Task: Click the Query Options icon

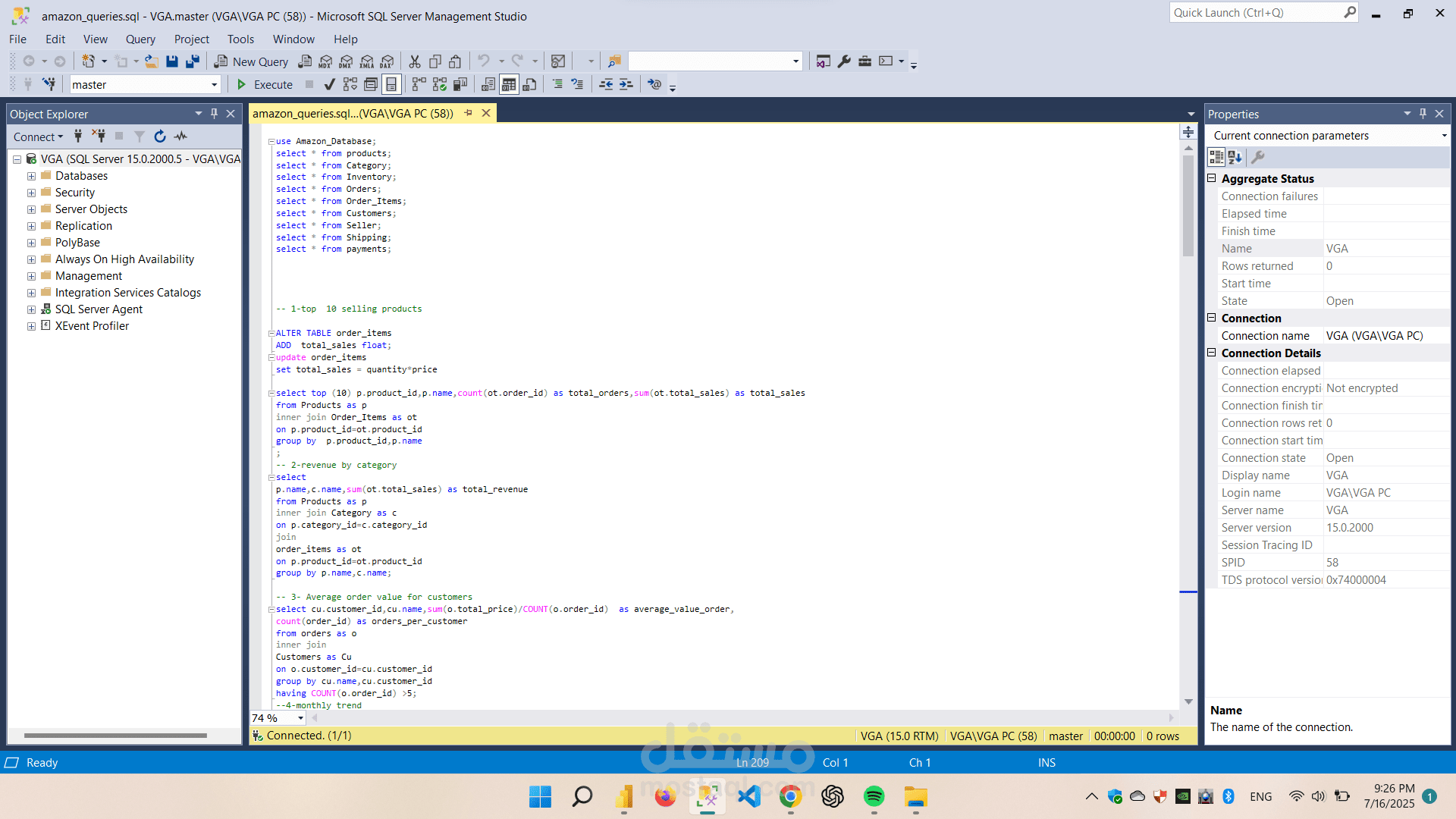Action: [x=371, y=84]
